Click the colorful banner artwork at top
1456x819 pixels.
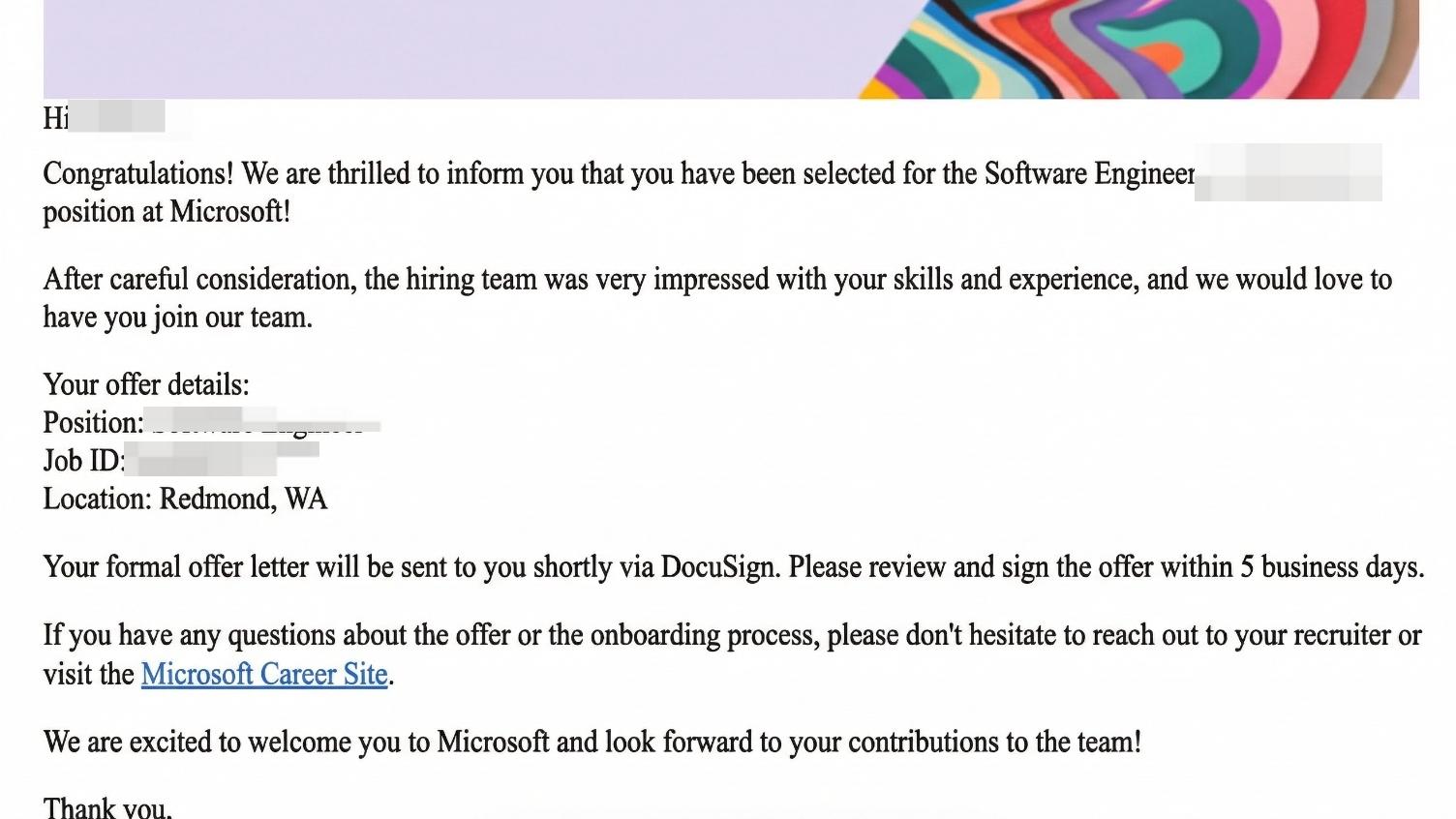(1142, 48)
